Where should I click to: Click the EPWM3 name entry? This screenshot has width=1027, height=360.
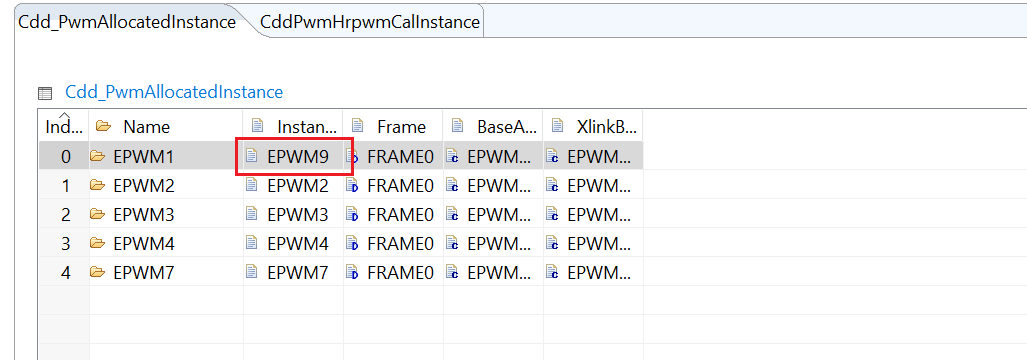point(144,215)
